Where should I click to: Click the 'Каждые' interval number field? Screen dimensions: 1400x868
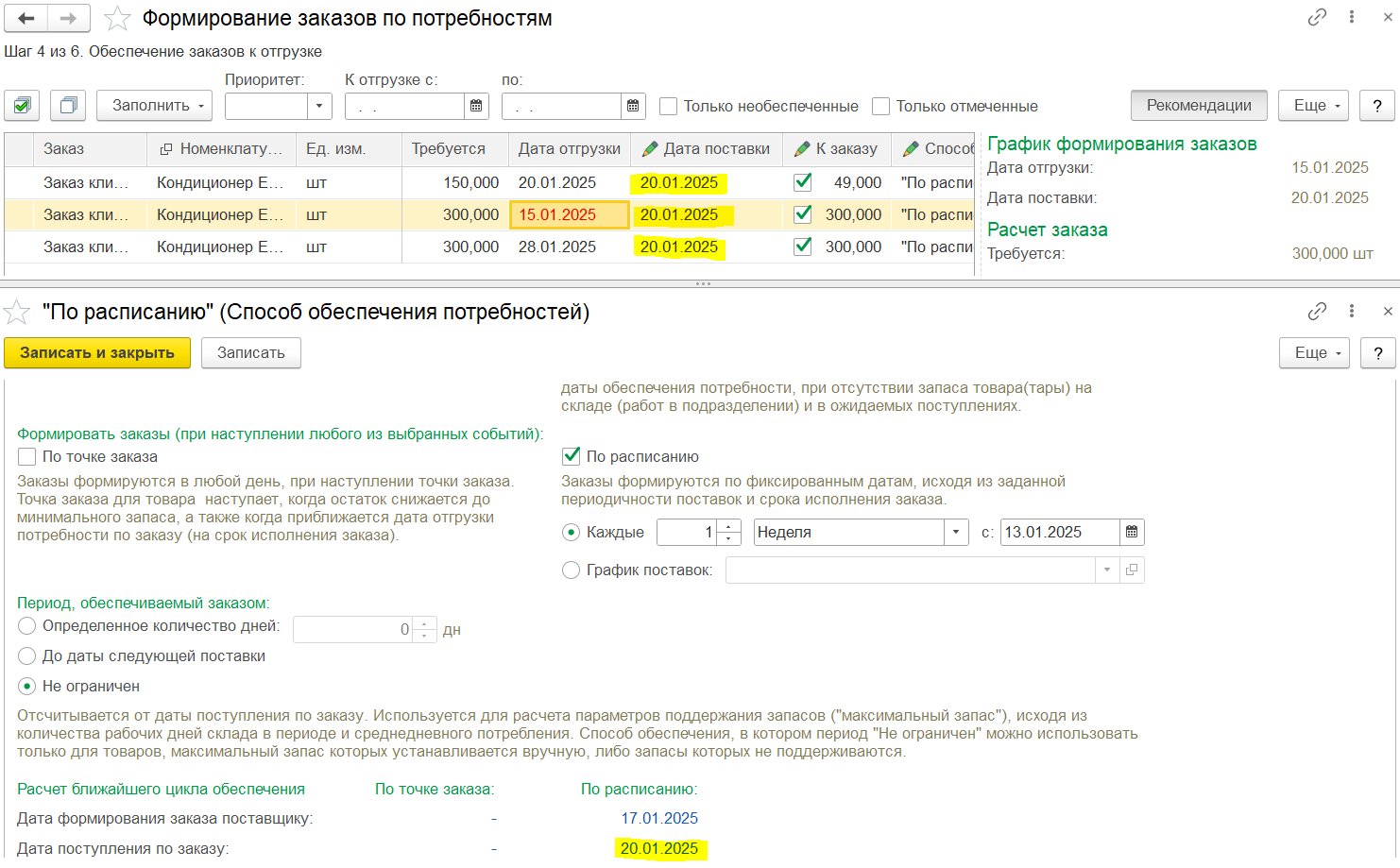tap(687, 532)
